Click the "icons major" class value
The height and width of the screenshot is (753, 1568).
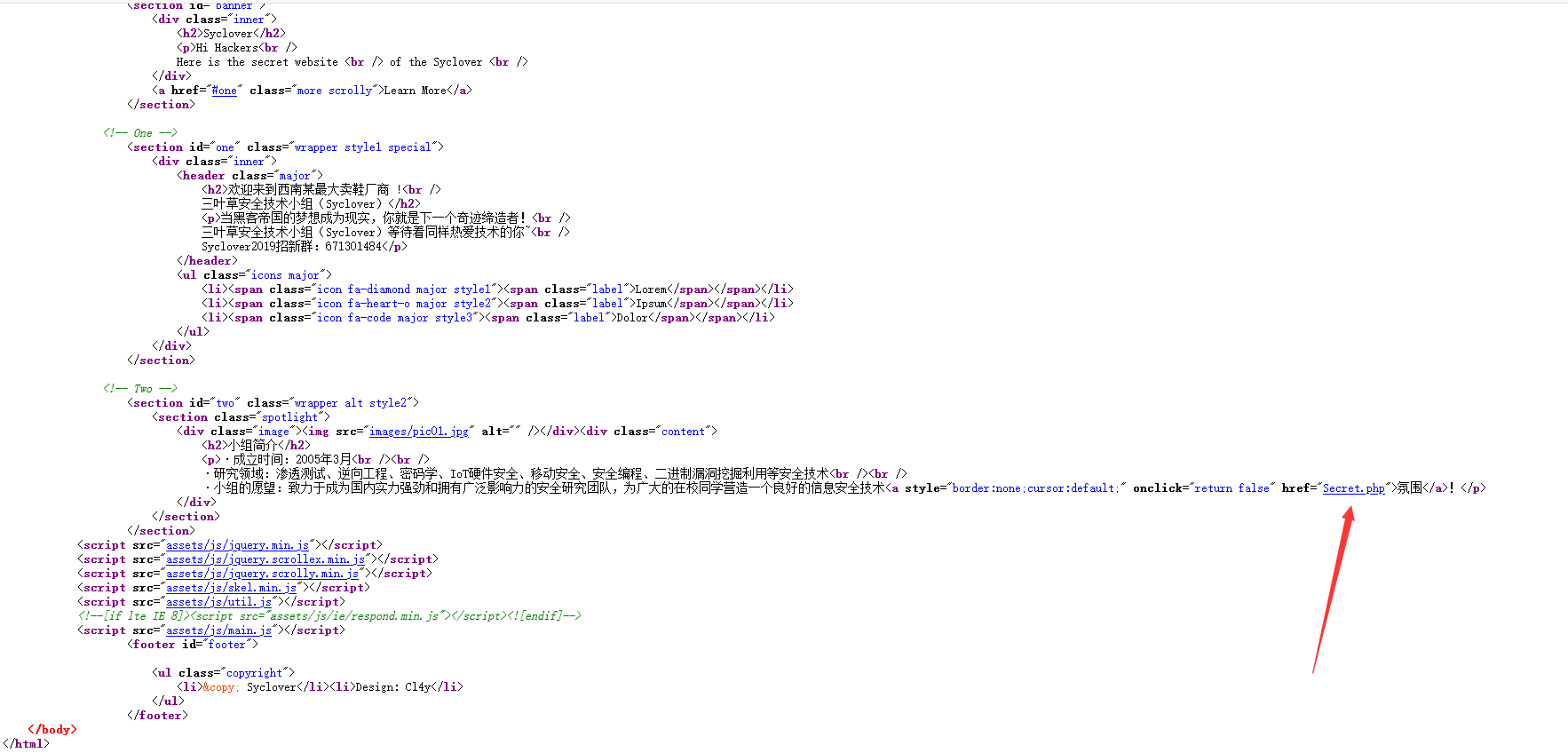point(284,275)
